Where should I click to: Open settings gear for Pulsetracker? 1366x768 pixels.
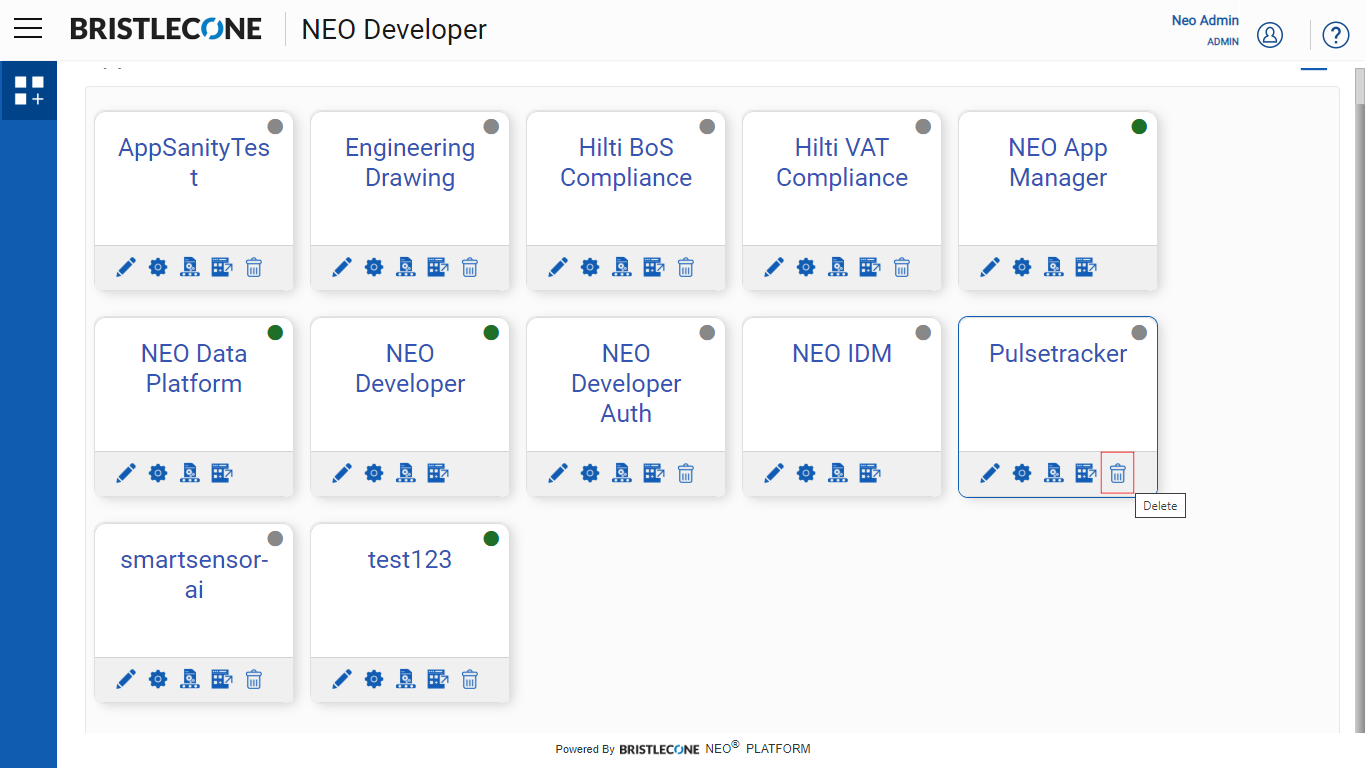coord(1022,473)
